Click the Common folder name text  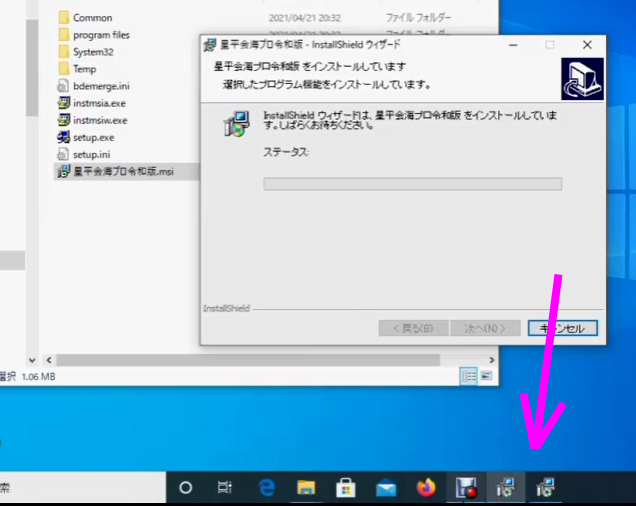pyautogui.click(x=92, y=18)
